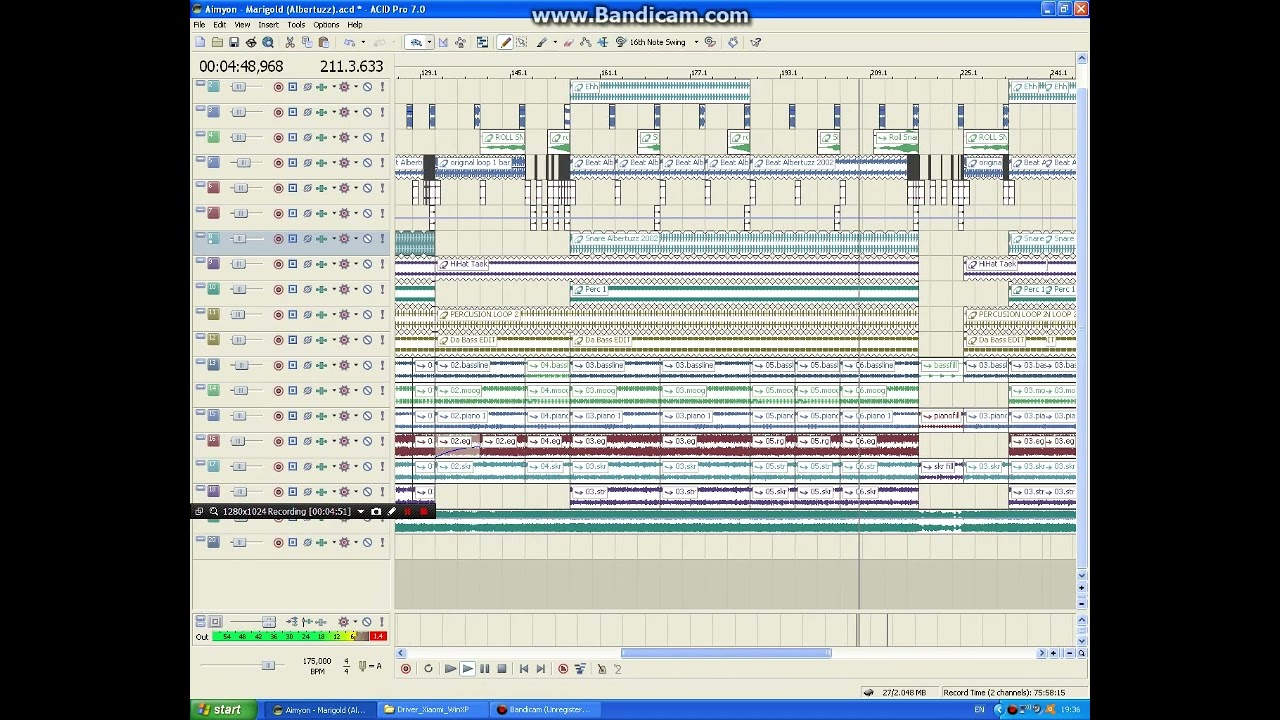Click the What's This help icon

pos(756,42)
